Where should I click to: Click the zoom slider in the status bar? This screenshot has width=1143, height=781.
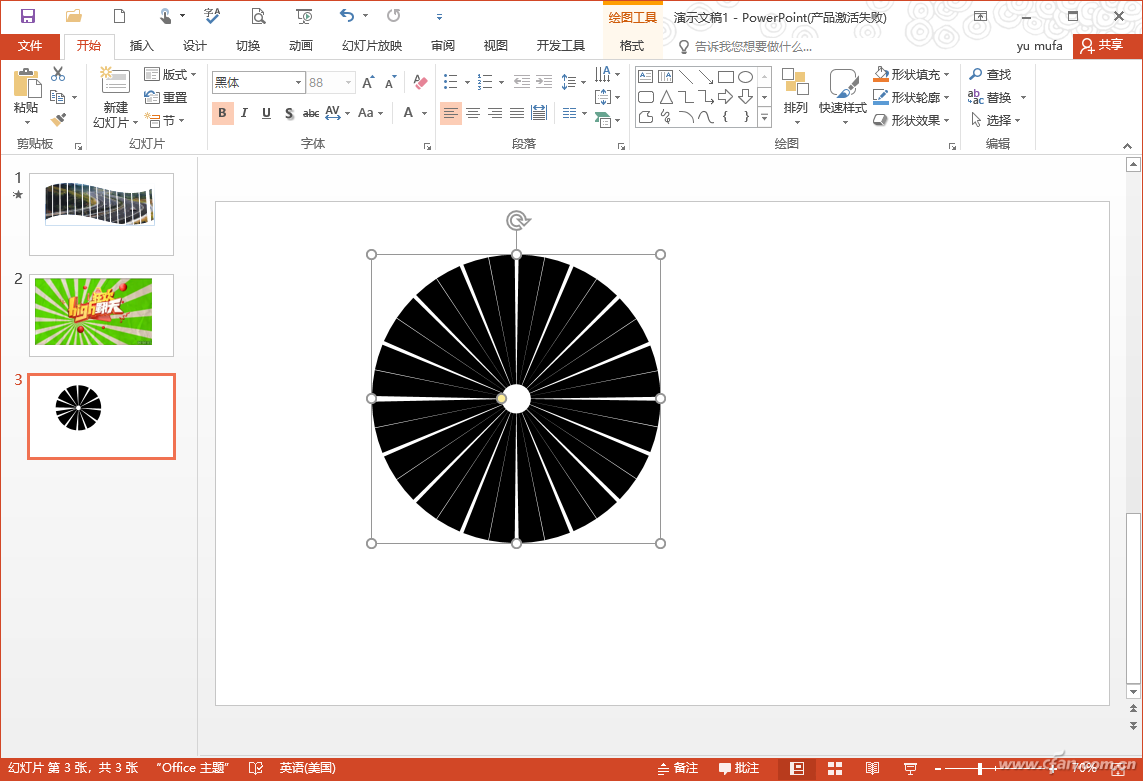click(x=980, y=768)
